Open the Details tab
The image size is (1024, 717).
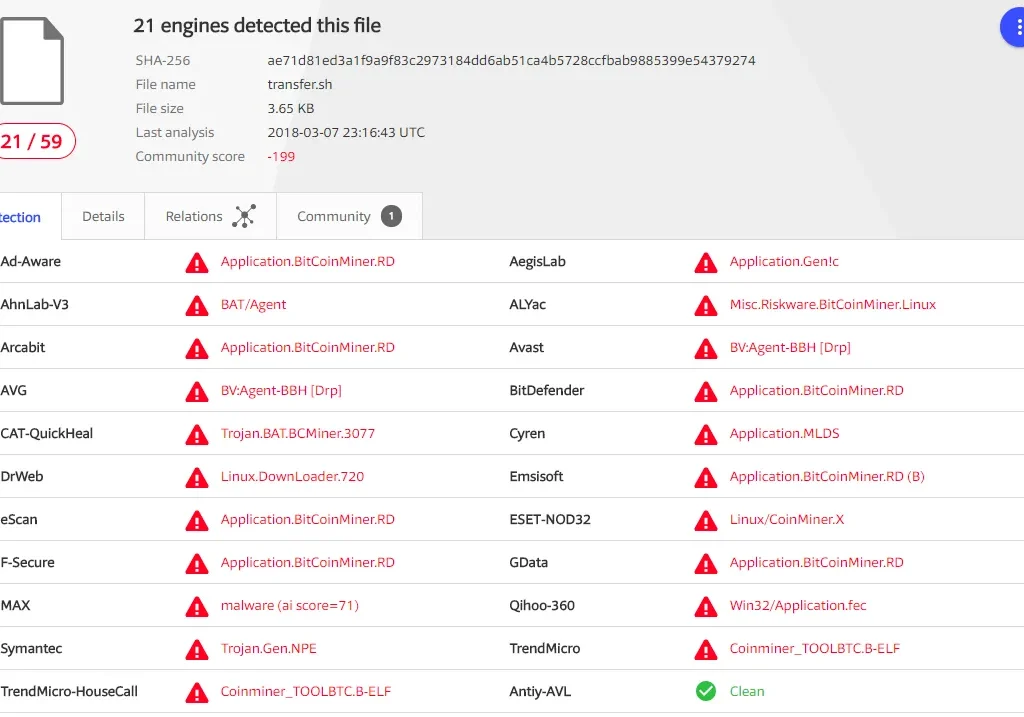click(x=103, y=216)
